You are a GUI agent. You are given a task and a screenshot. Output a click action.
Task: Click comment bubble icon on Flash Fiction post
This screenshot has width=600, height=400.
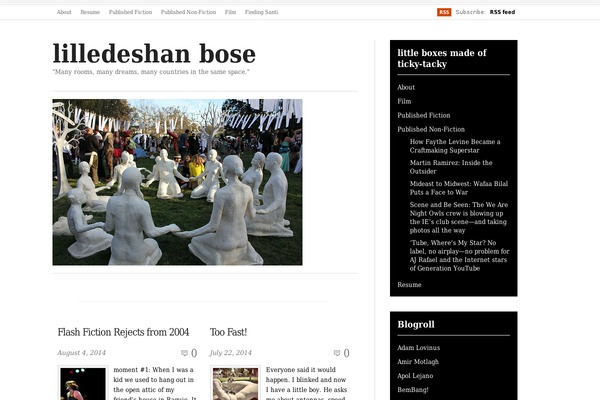(x=184, y=353)
